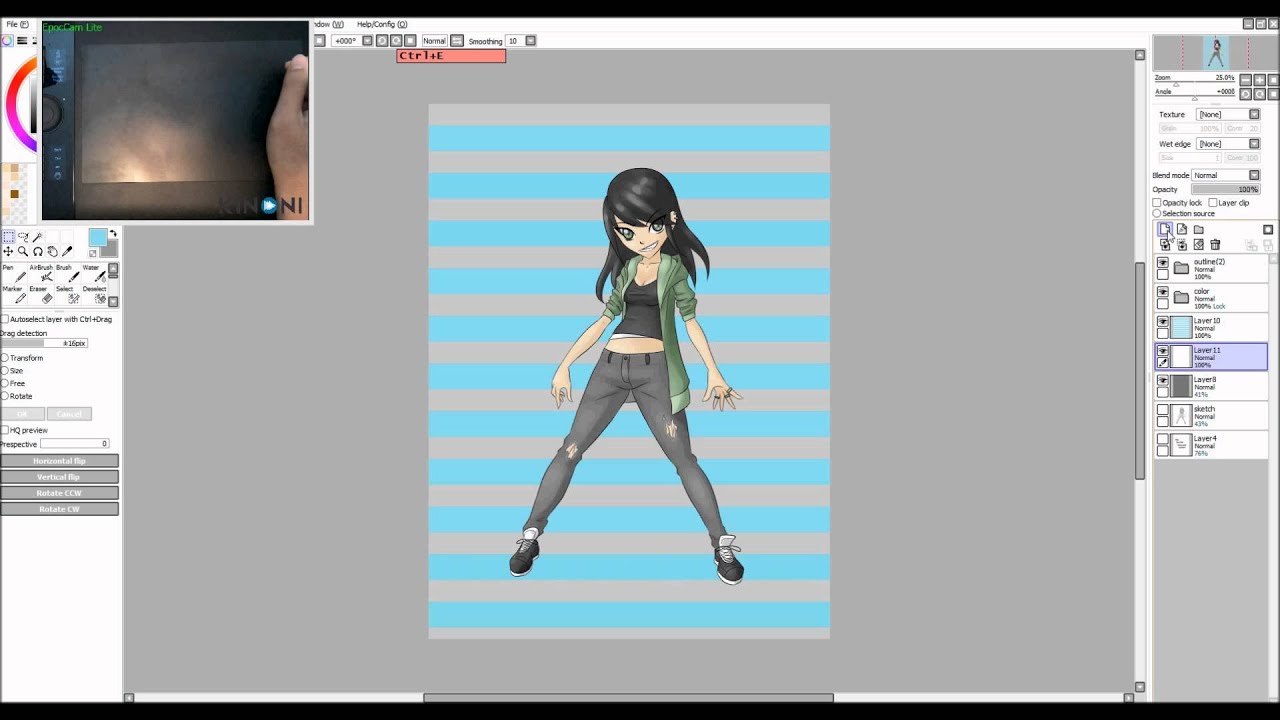
Task: Adjust the layer Opacity slider
Action: coord(1225,189)
